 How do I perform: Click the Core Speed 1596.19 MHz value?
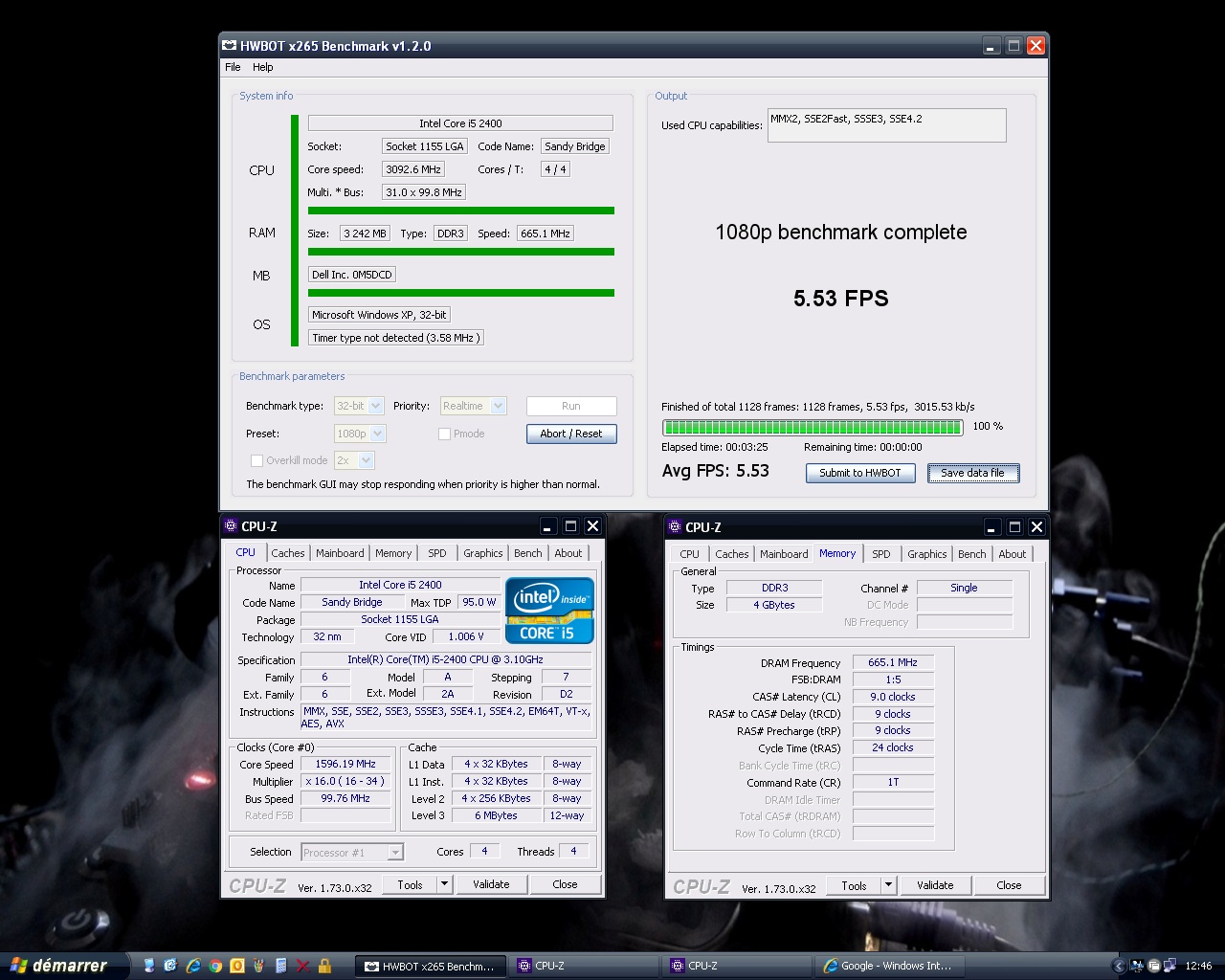coord(345,764)
